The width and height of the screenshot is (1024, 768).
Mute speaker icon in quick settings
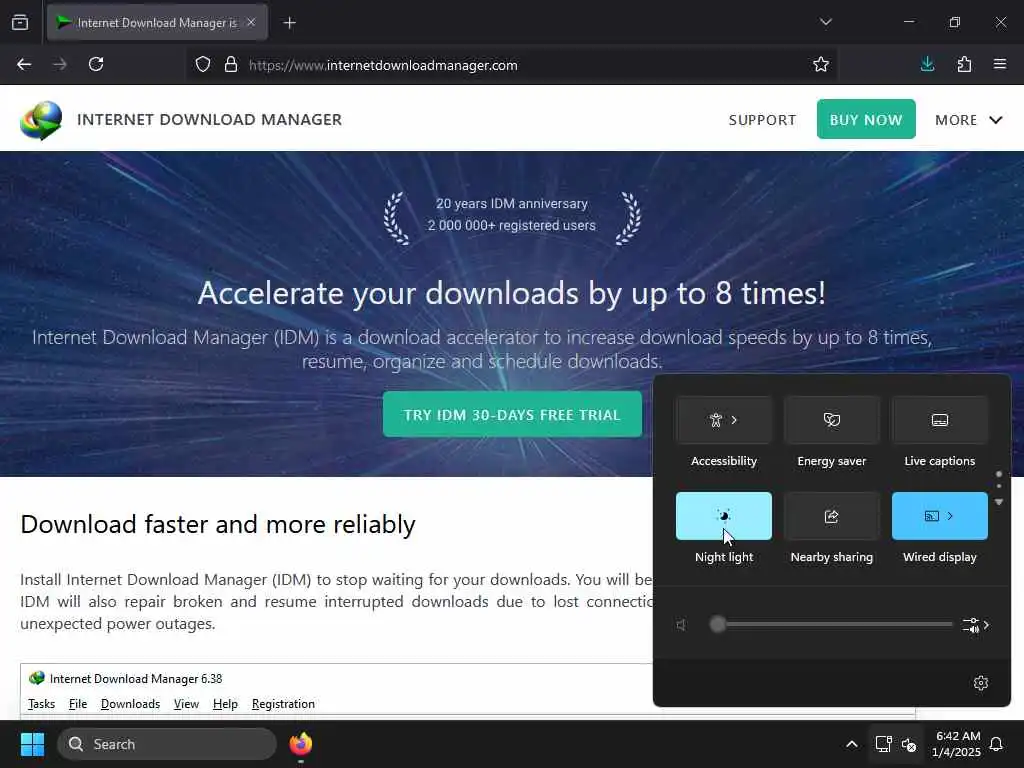(681, 625)
